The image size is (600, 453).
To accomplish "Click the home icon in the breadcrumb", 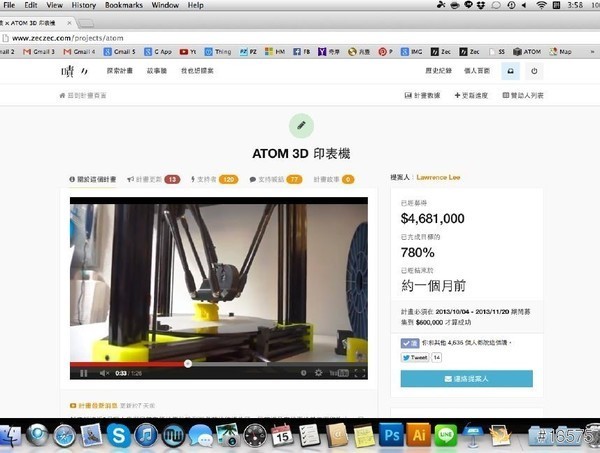I will (62, 95).
